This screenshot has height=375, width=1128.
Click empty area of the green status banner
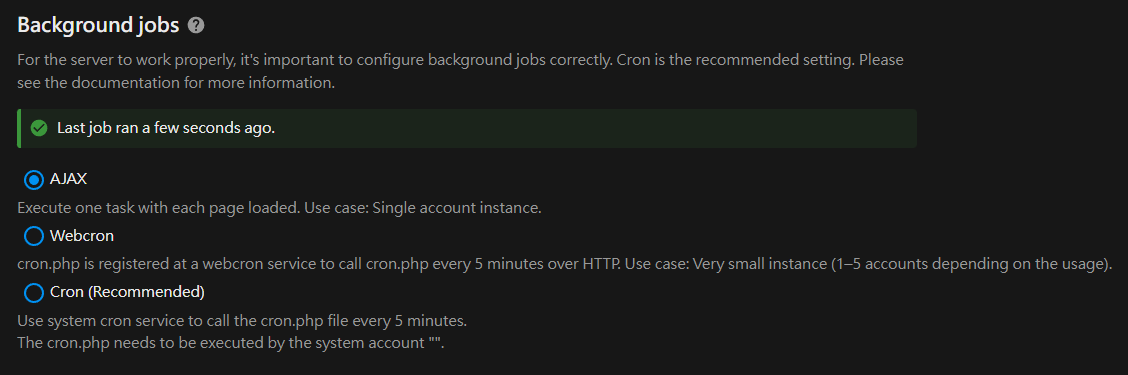click(596, 129)
